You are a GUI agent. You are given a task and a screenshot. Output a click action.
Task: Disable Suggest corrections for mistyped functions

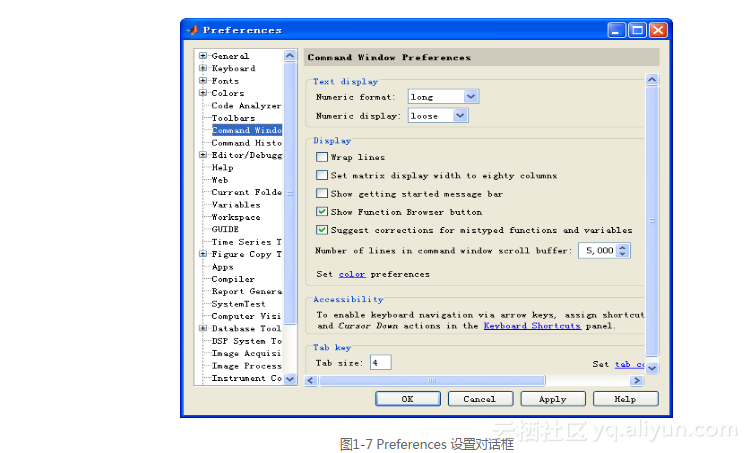322,229
